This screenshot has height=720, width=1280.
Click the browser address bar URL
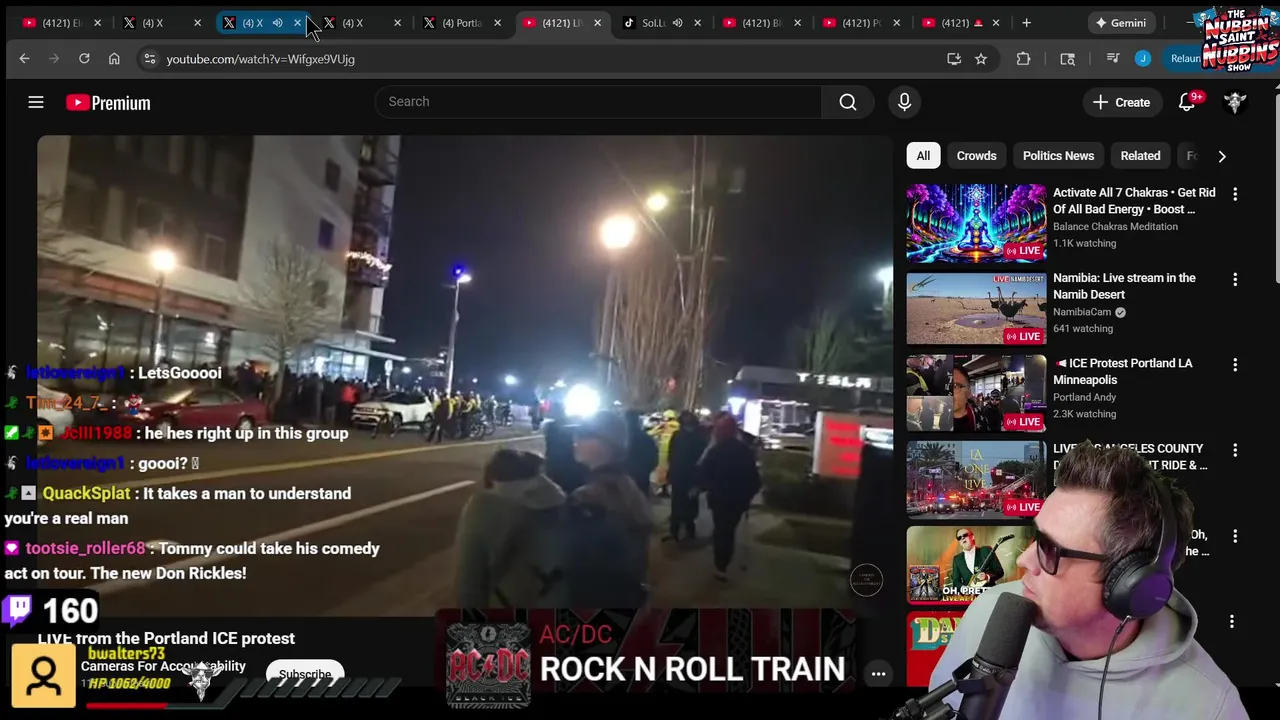click(260, 59)
